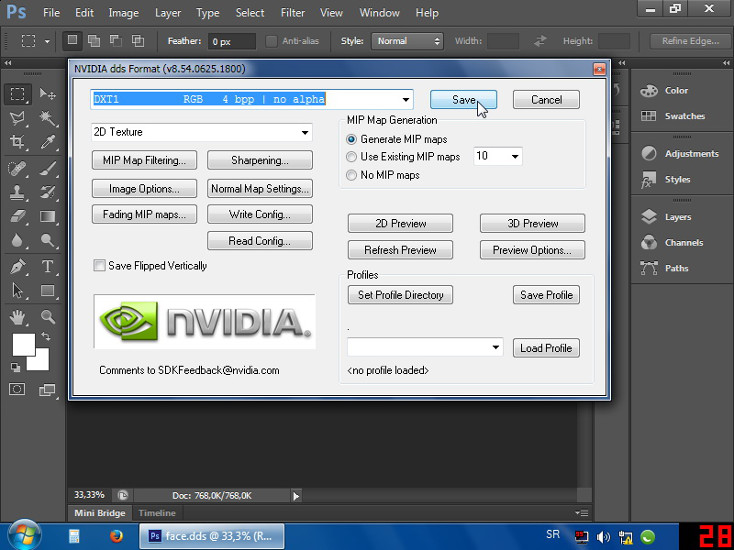Image resolution: width=734 pixels, height=550 pixels.
Task: Open Mini Bridge panel options menu
Action: (x=582, y=513)
